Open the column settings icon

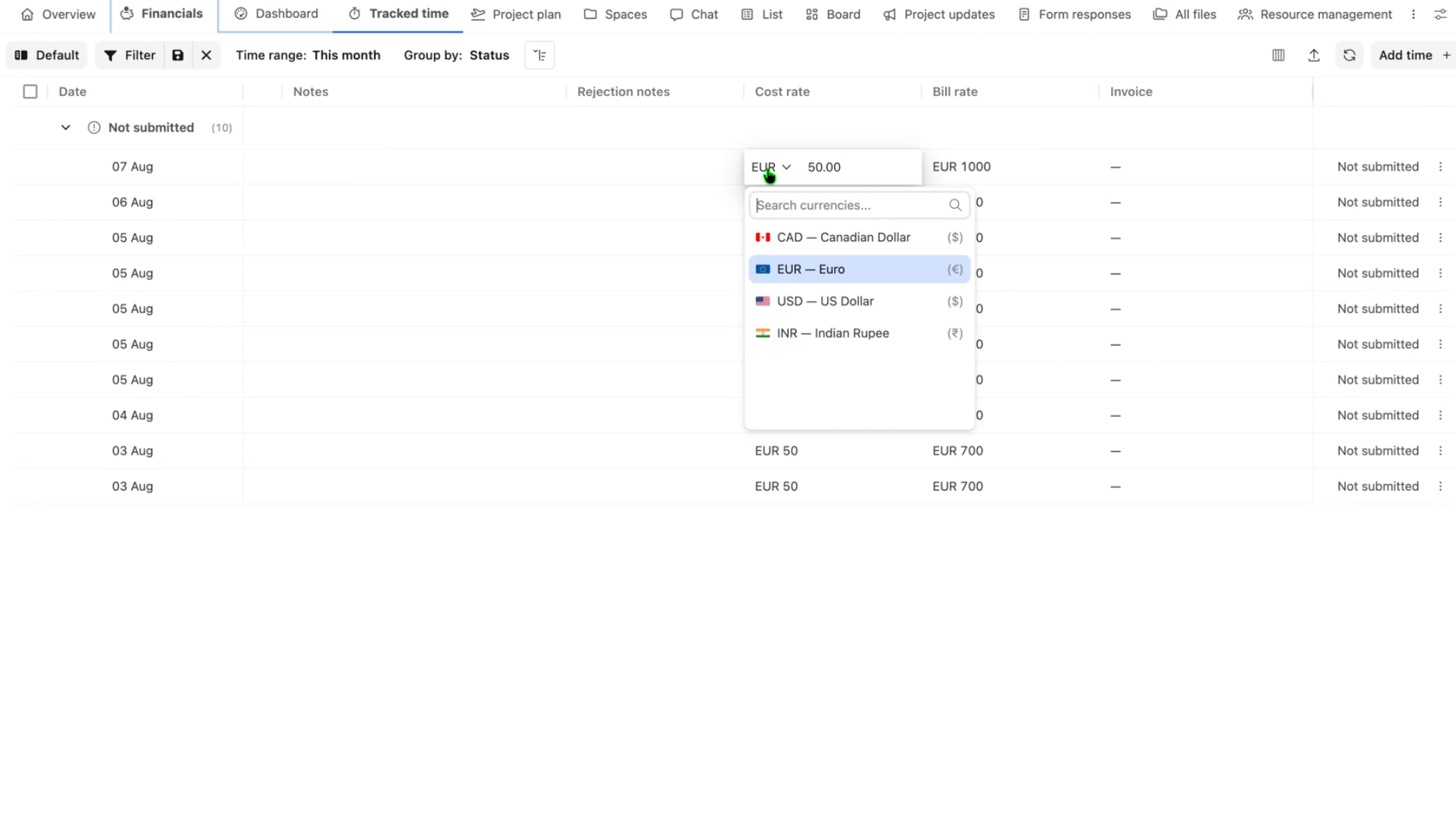1278,55
